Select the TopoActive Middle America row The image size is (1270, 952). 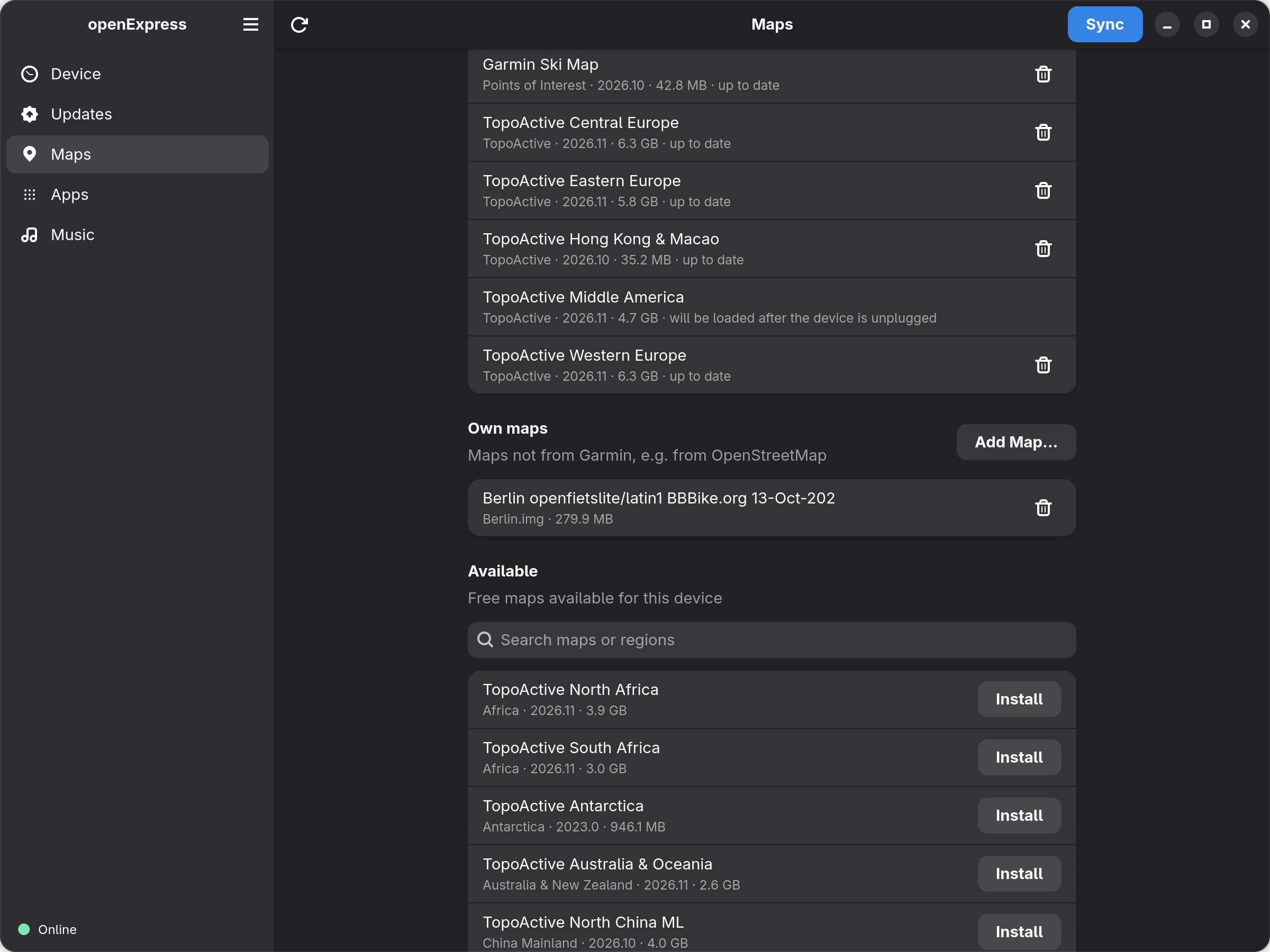tap(772, 307)
